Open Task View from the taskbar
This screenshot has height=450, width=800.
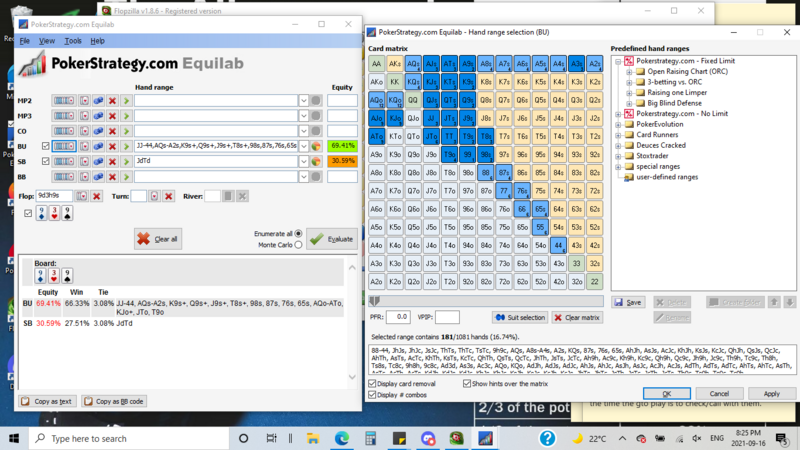271,438
